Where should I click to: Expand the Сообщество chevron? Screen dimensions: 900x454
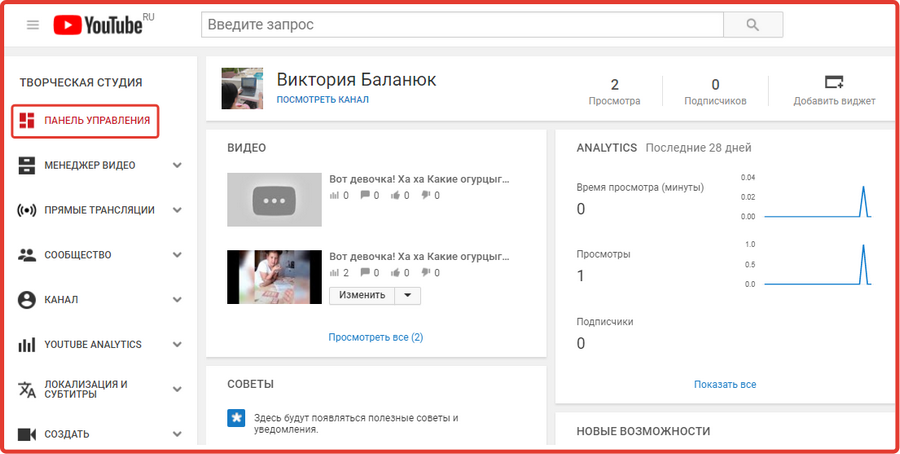coord(177,255)
